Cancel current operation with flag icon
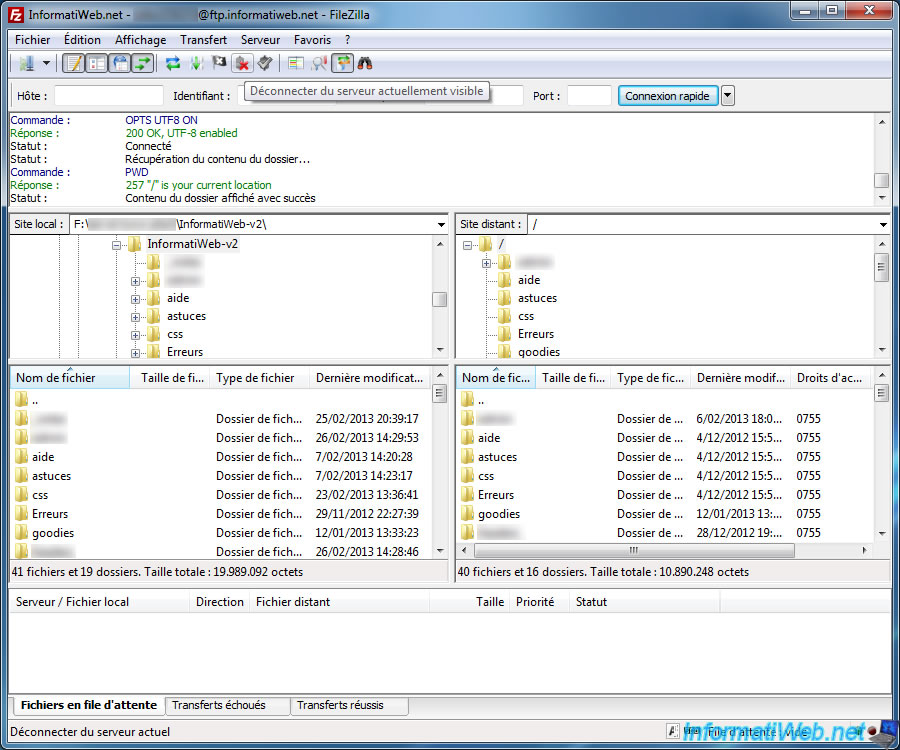900x750 pixels. click(x=219, y=63)
